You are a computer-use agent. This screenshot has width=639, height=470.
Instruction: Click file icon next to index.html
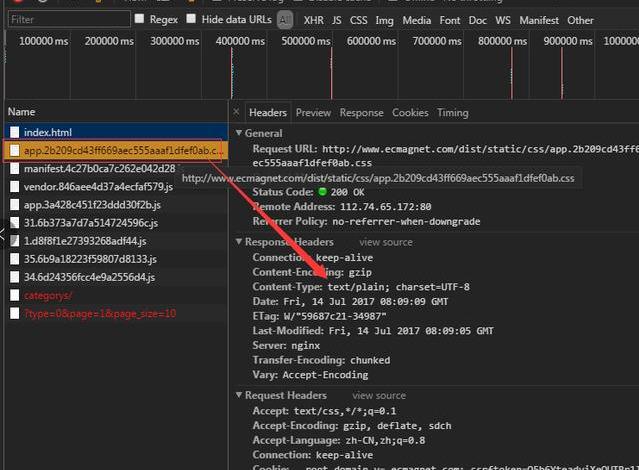pos(14,132)
